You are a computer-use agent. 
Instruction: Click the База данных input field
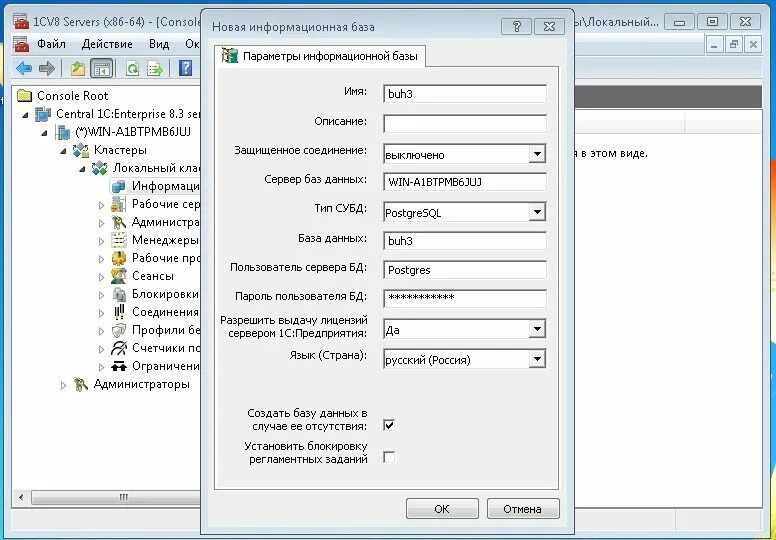coord(465,241)
